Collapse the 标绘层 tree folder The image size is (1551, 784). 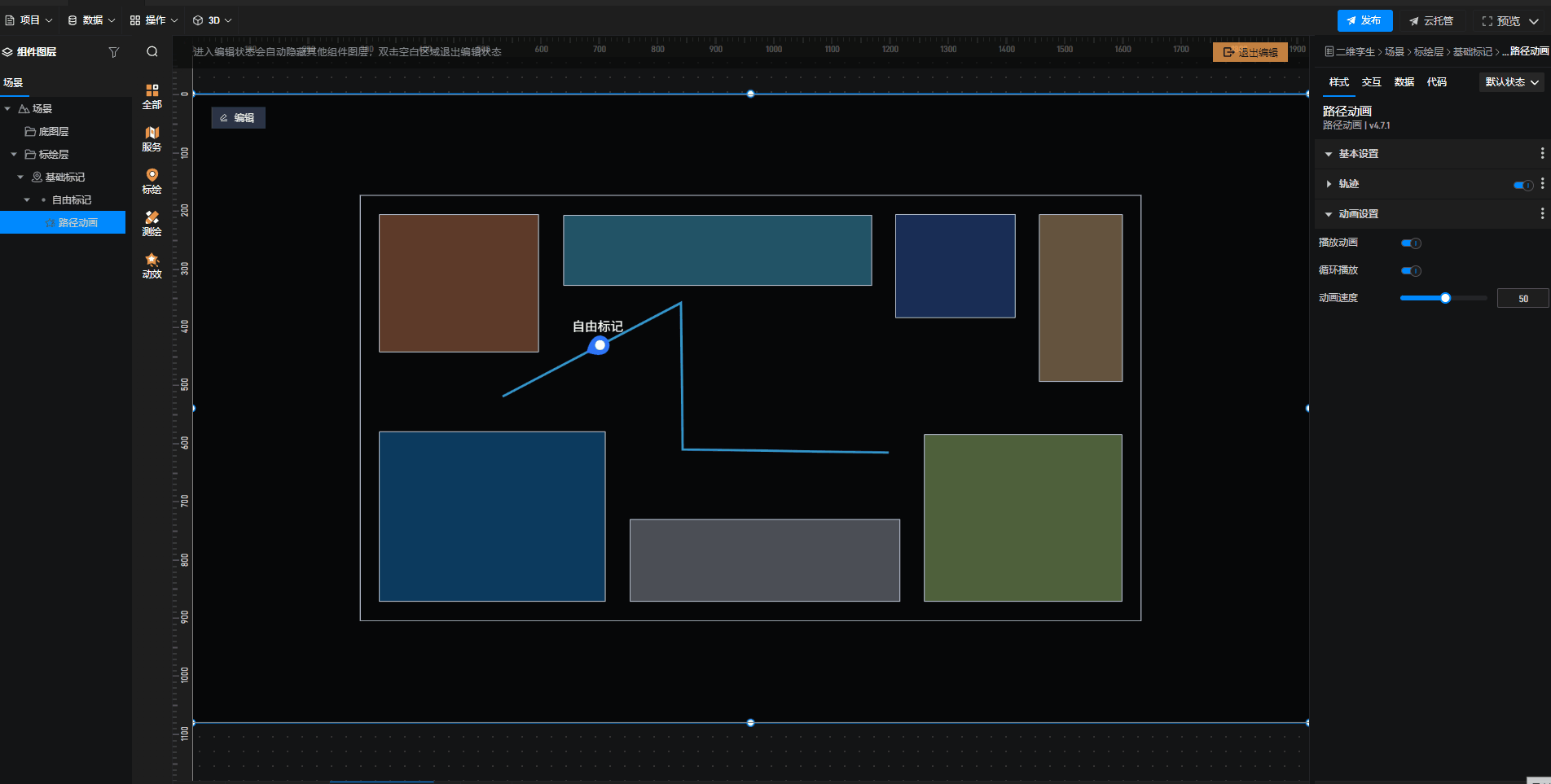[x=14, y=154]
